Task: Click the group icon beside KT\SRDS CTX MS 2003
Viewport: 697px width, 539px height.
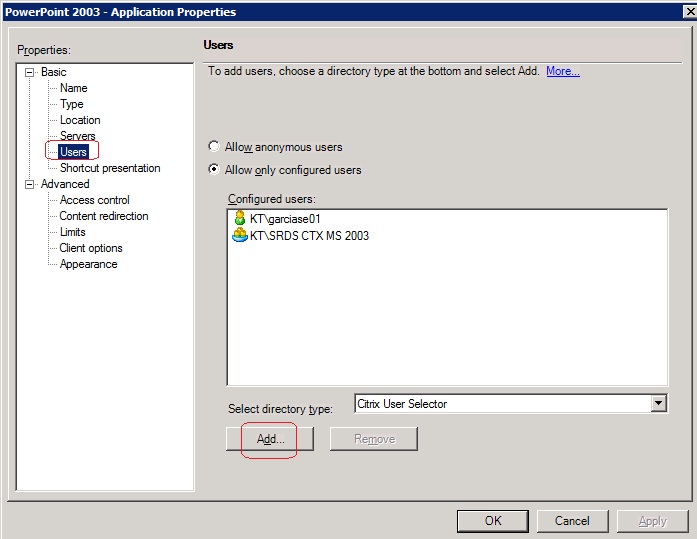Action: point(239,235)
